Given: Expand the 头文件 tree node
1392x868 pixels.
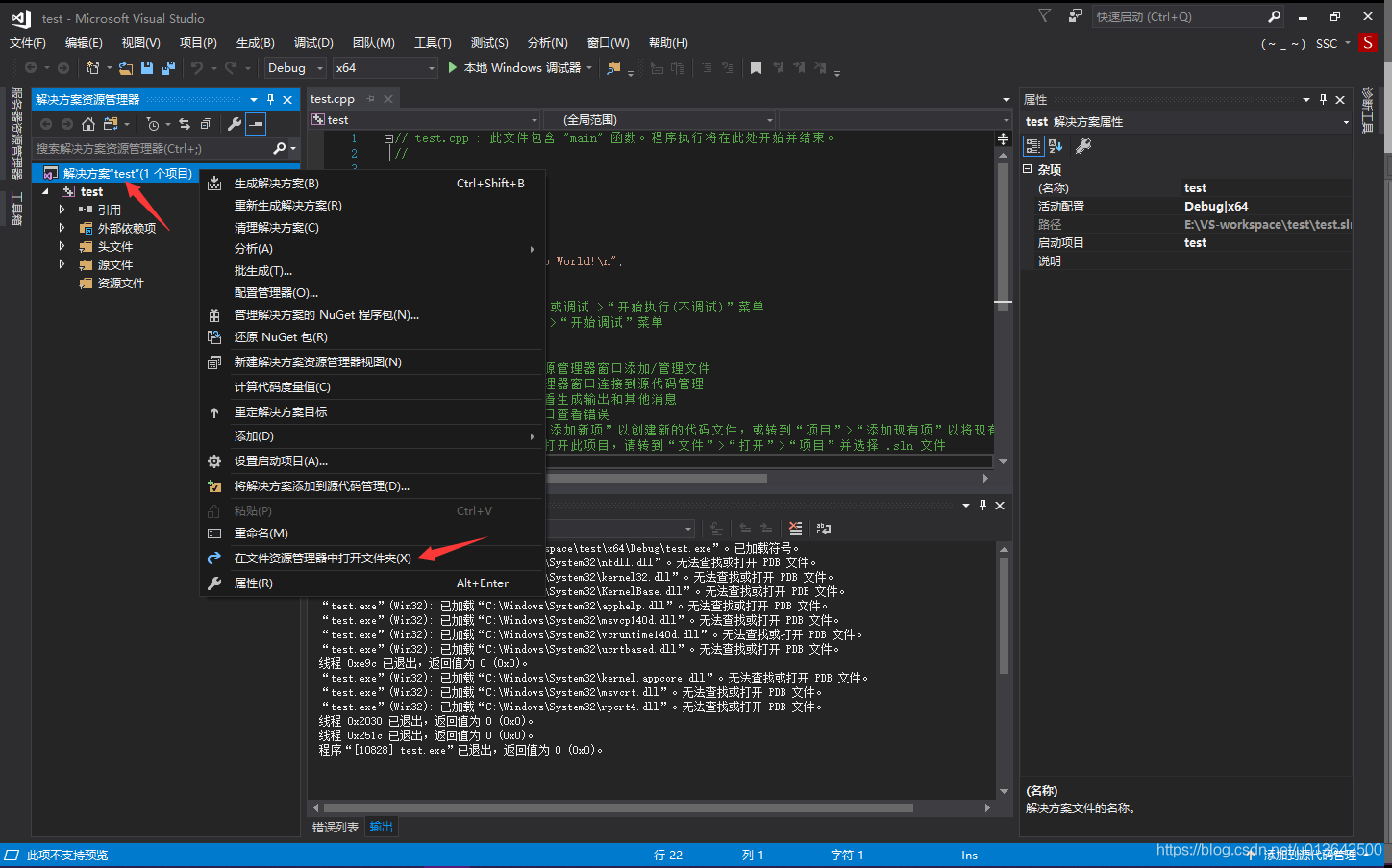Looking at the screenshot, I should (x=62, y=246).
